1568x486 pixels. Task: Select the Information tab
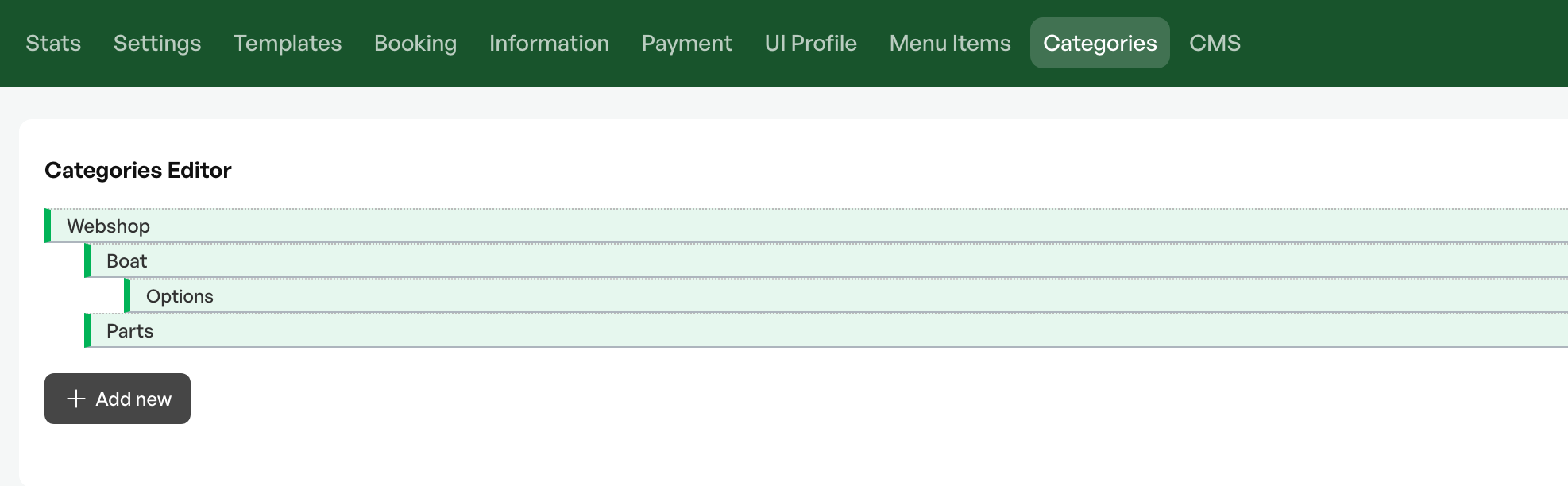tap(549, 43)
